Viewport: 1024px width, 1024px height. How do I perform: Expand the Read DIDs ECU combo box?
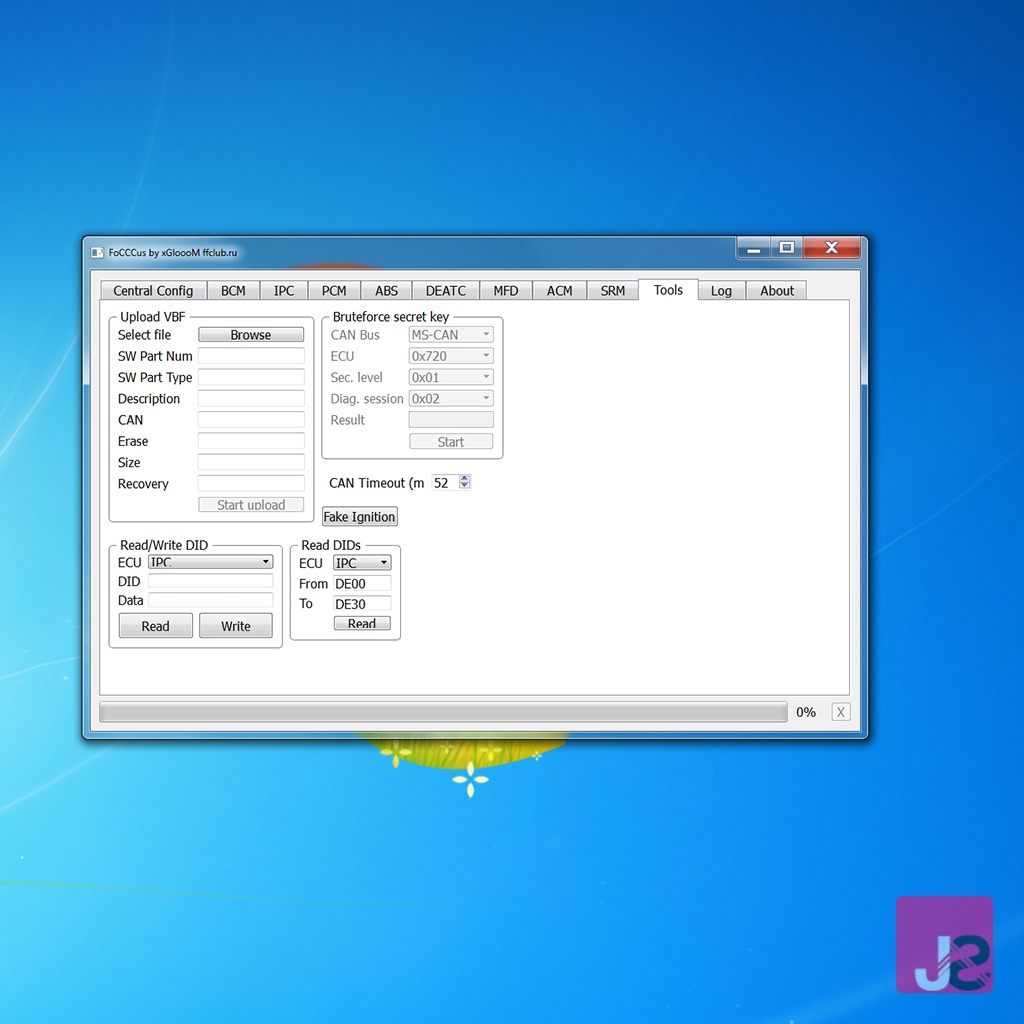[x=362, y=562]
